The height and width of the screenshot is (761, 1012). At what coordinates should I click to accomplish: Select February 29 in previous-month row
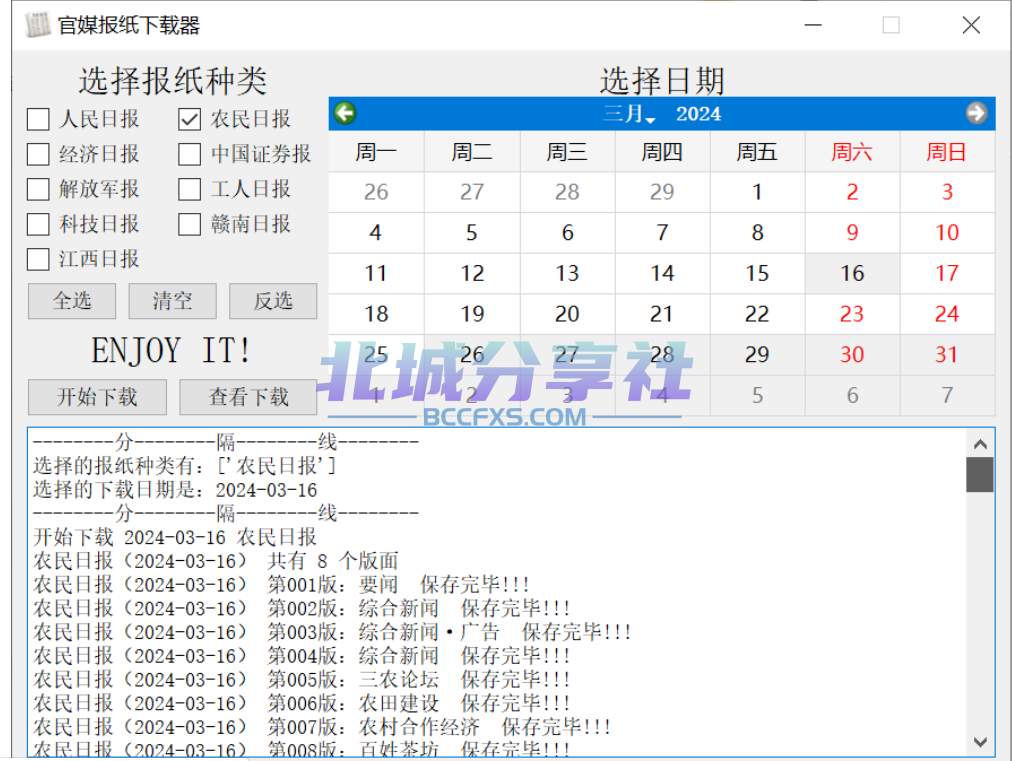tap(662, 192)
